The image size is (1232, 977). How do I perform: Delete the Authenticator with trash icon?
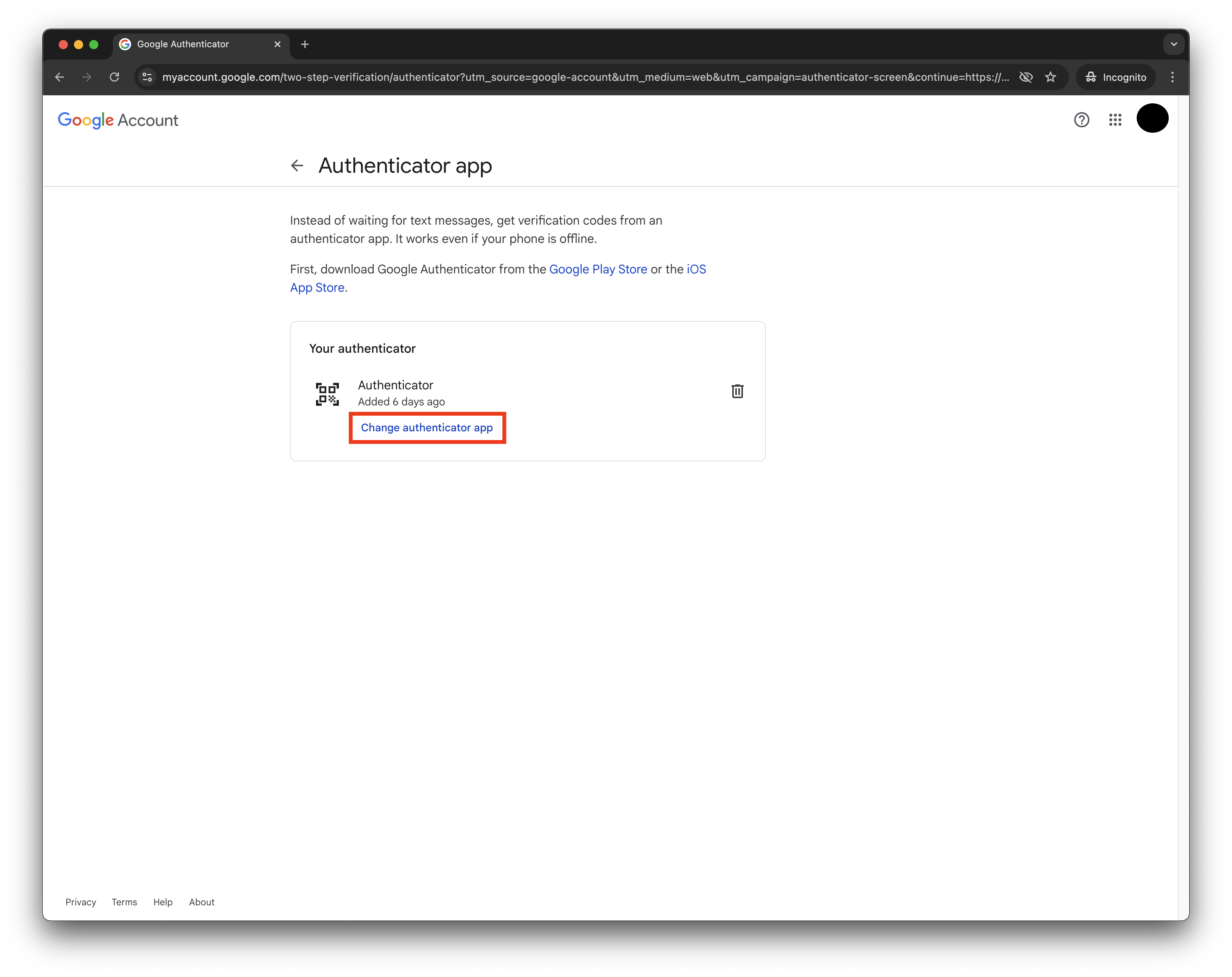click(737, 392)
